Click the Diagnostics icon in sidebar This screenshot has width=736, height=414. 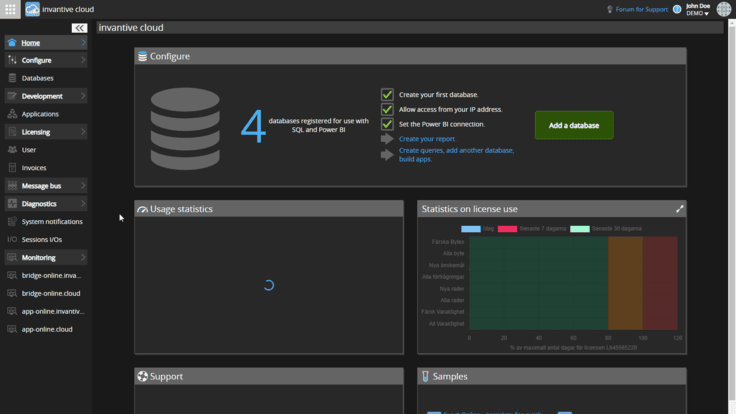12,203
